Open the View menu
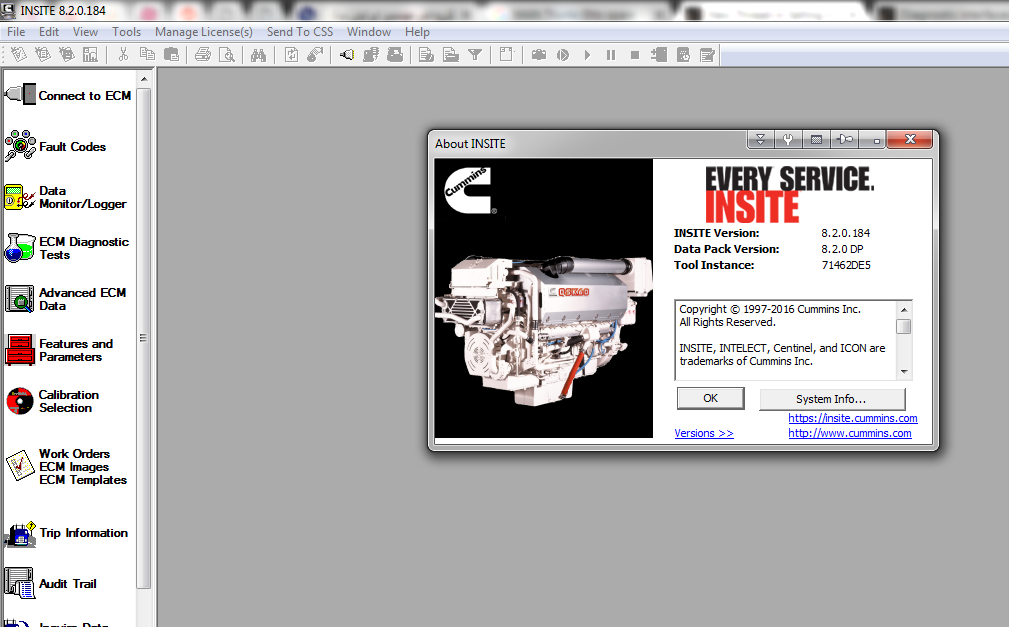This screenshot has height=627, width=1009. coord(86,32)
